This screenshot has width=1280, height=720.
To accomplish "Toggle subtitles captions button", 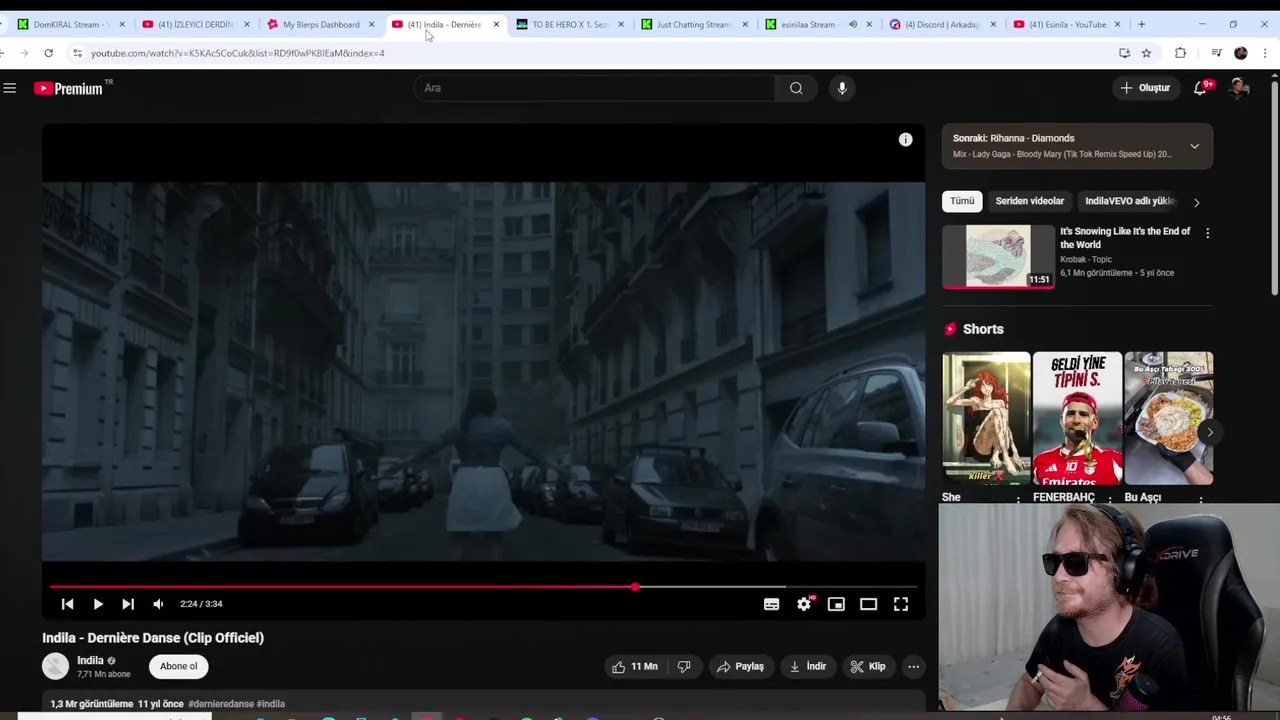I will [x=771, y=604].
